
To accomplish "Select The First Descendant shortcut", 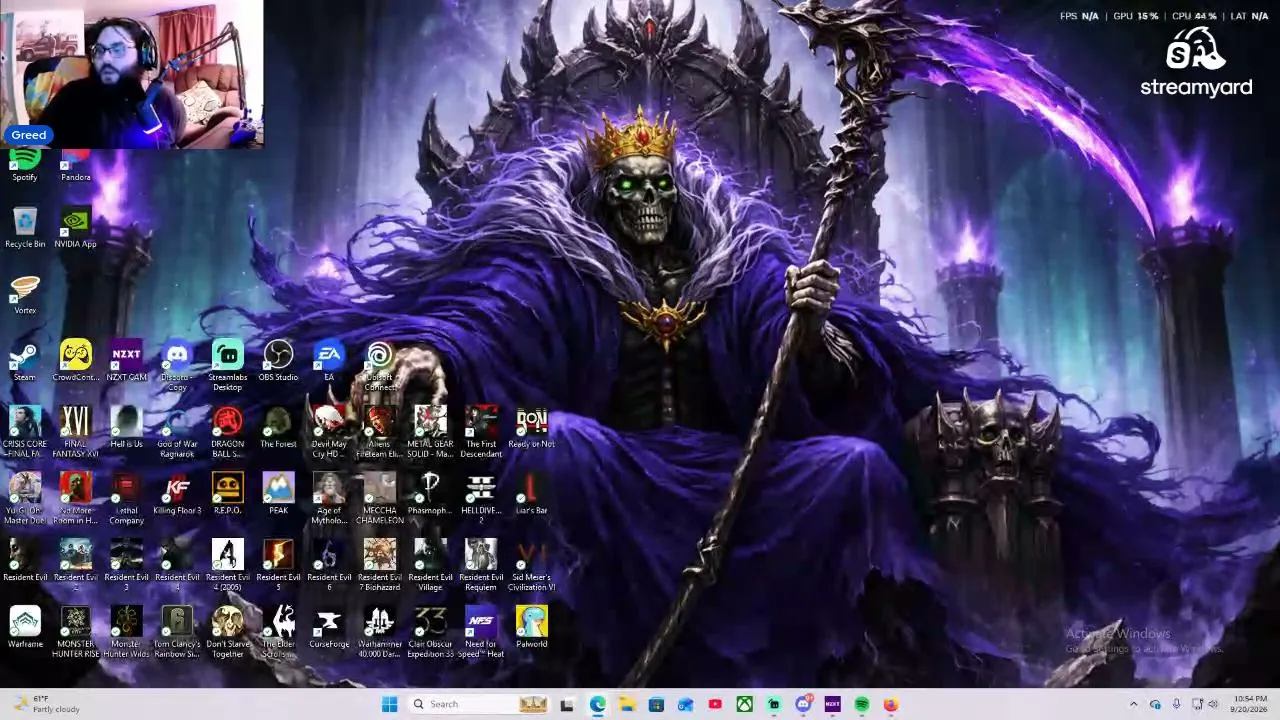I will pyautogui.click(x=481, y=433).
